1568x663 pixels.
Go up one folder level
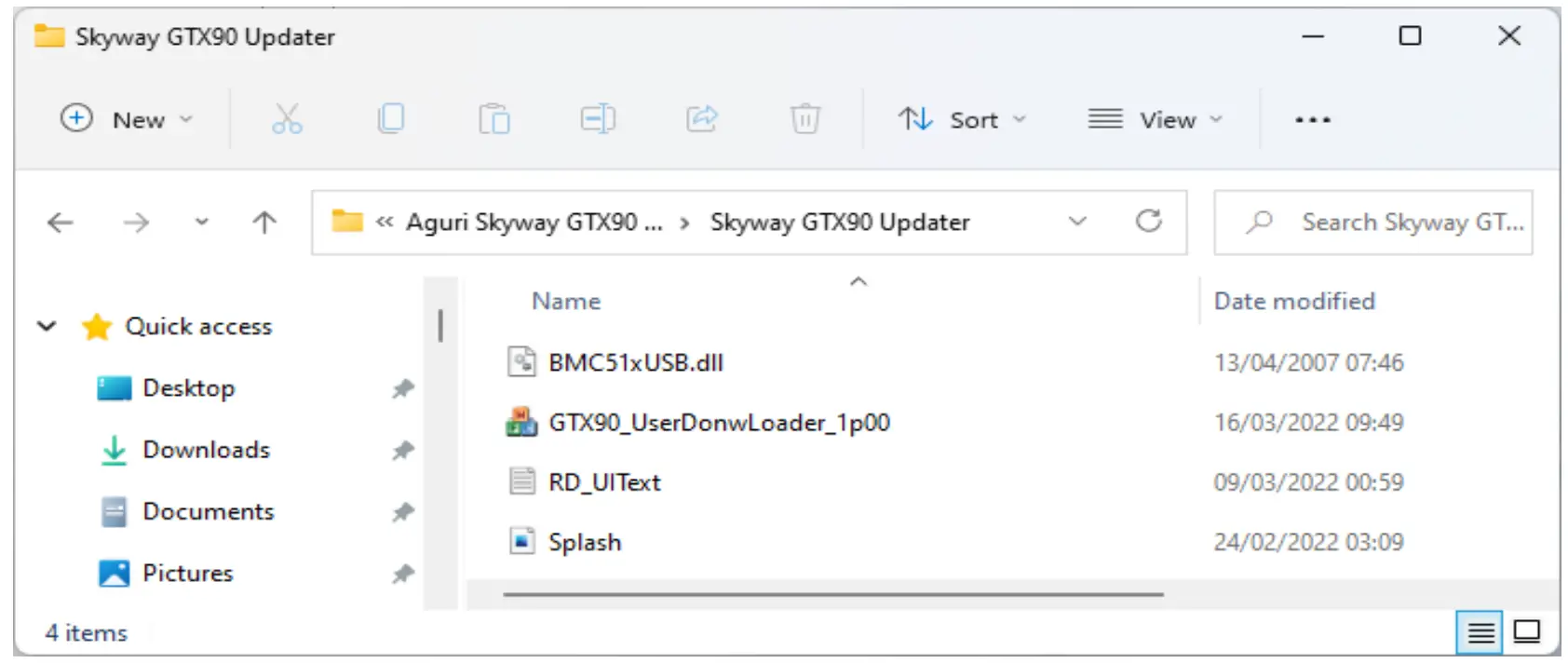point(264,223)
